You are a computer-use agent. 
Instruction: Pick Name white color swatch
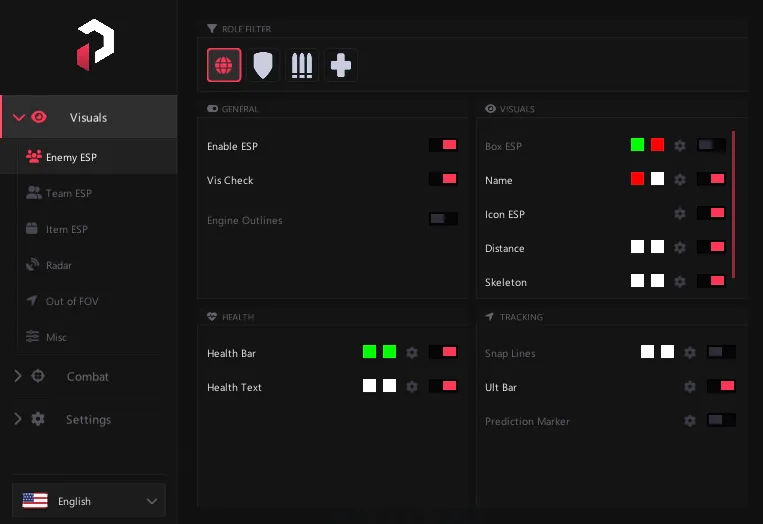pyautogui.click(x=657, y=179)
